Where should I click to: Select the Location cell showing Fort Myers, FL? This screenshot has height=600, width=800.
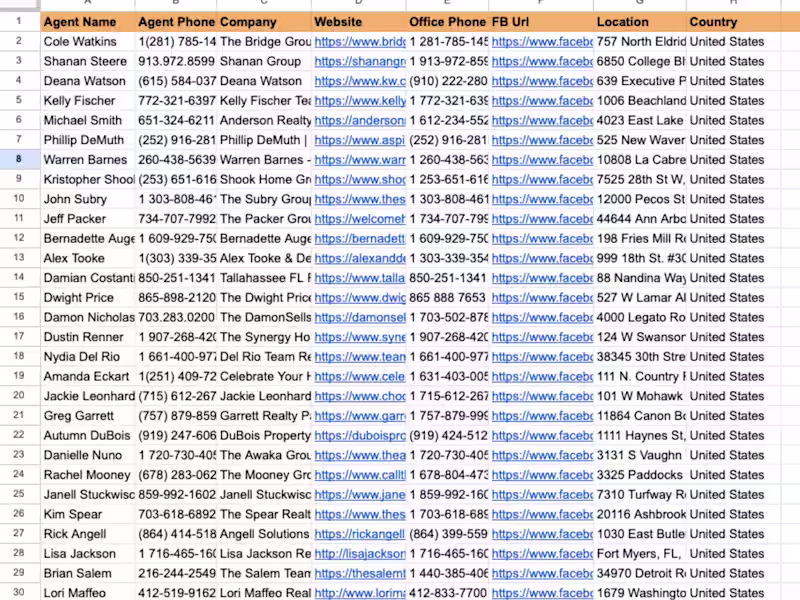[640, 553]
